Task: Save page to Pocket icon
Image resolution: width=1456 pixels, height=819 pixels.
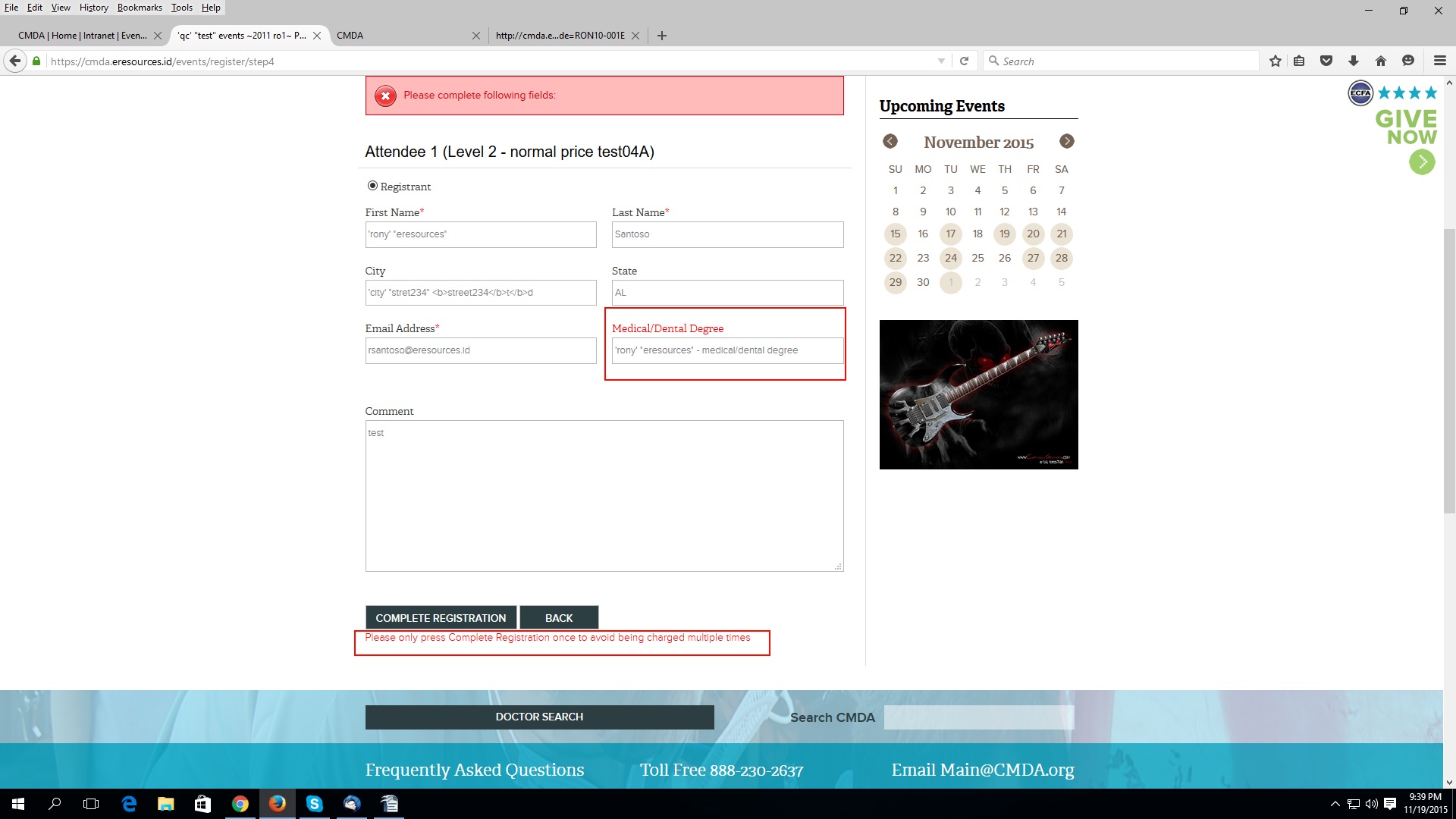Action: click(1326, 61)
